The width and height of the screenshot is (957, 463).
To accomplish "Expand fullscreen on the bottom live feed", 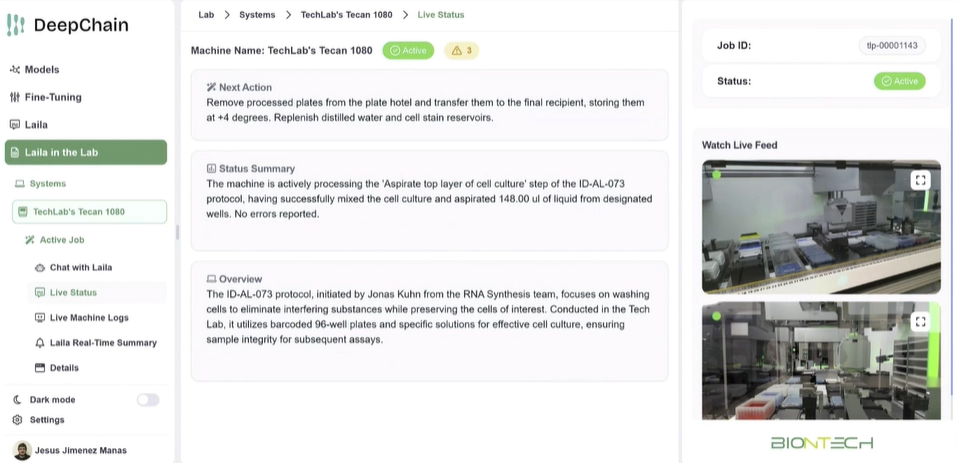I will tap(920, 321).
